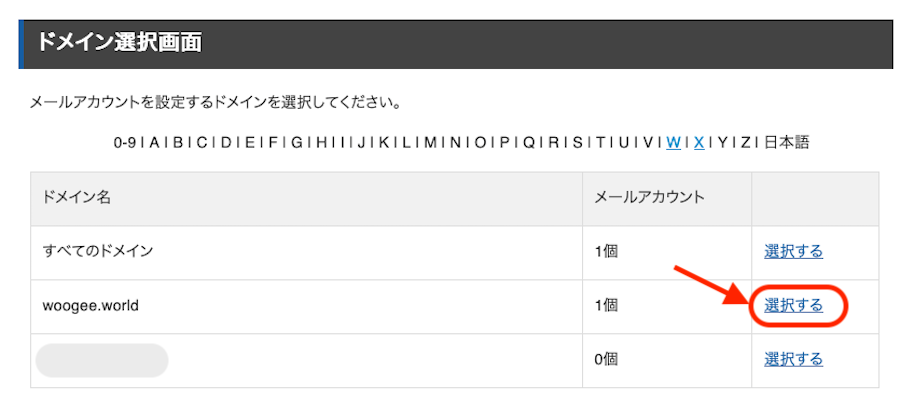
Task: Click 選択する link for woogee.world
Action: point(793,305)
